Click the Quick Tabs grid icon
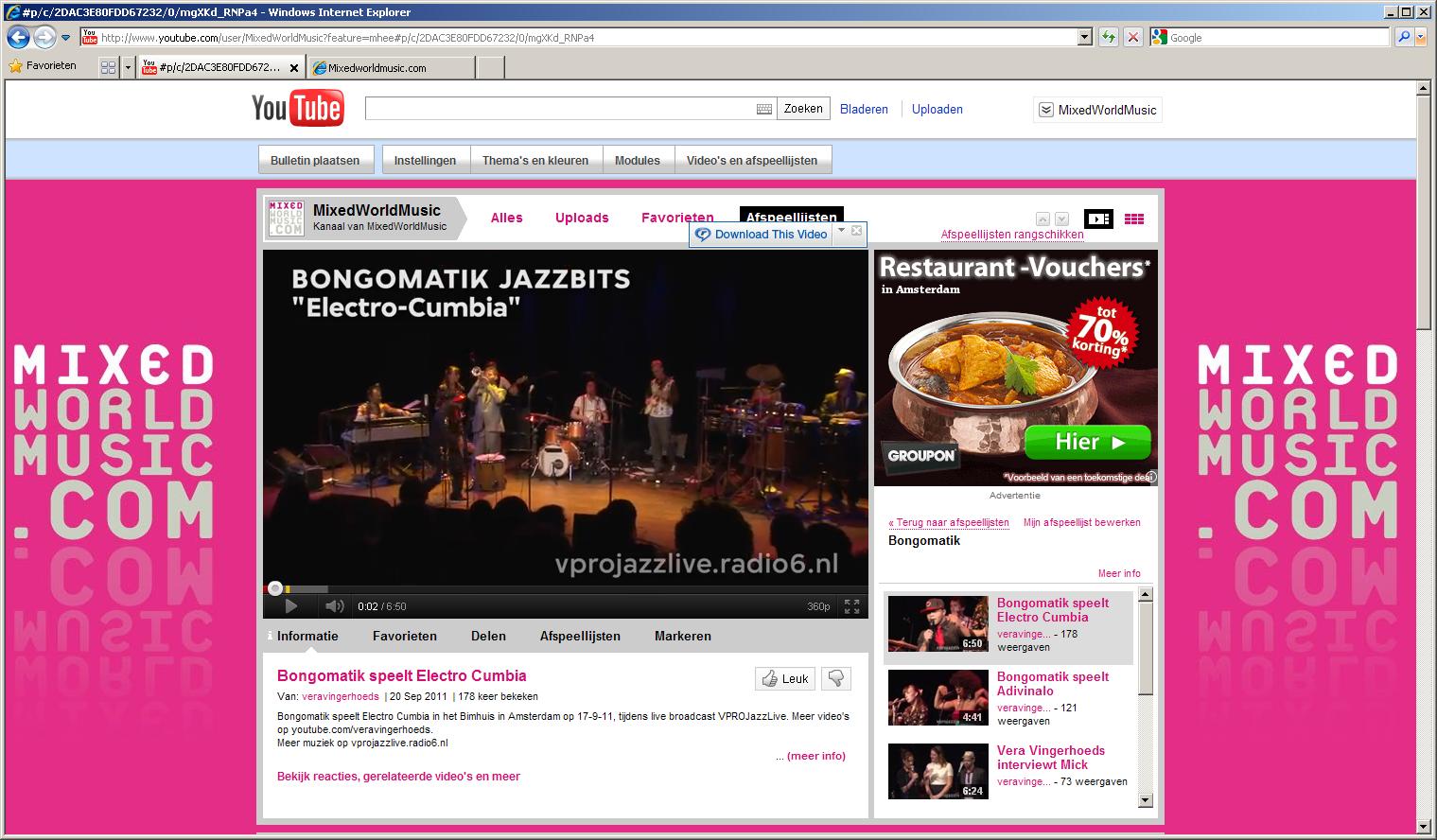 pos(108,67)
